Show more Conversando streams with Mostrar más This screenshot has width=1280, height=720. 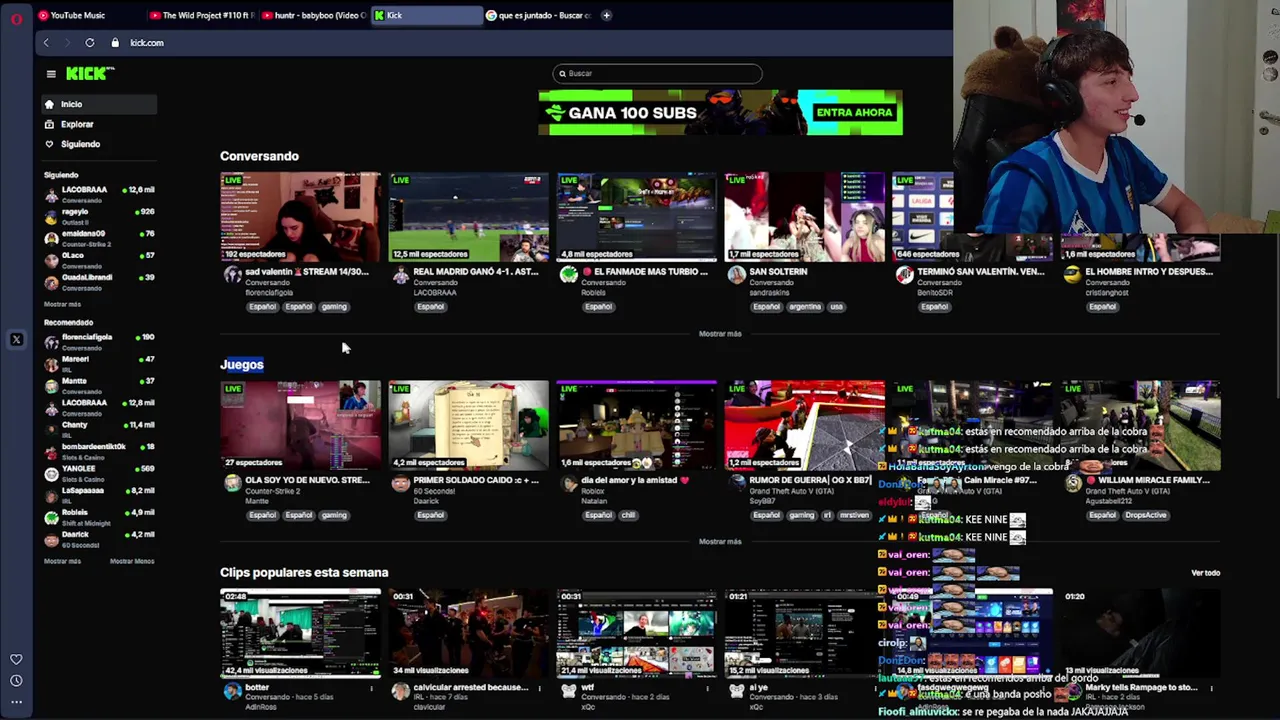(x=720, y=334)
